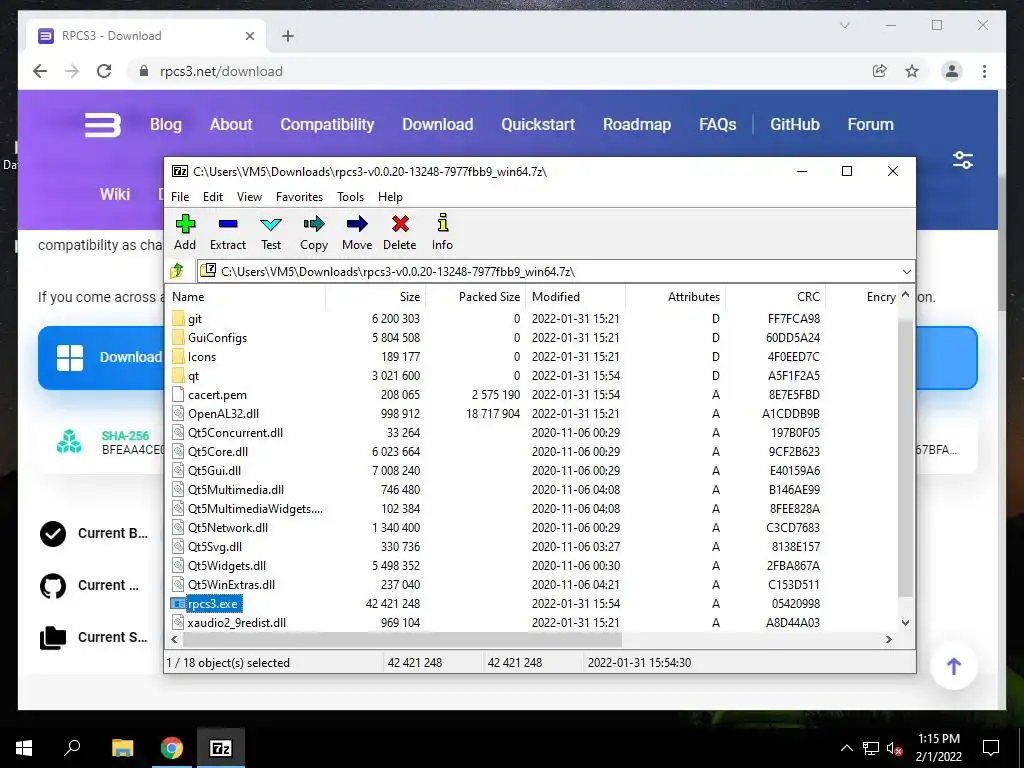Viewport: 1024px width, 768px height.
Task: Select the qt folder
Action: 185,376
